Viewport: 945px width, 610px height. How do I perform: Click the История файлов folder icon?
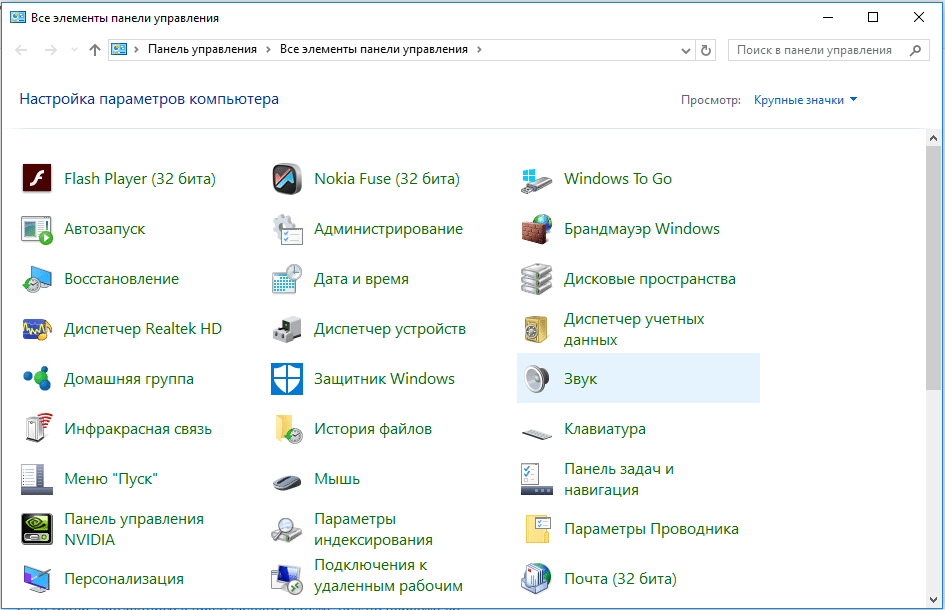click(x=289, y=429)
